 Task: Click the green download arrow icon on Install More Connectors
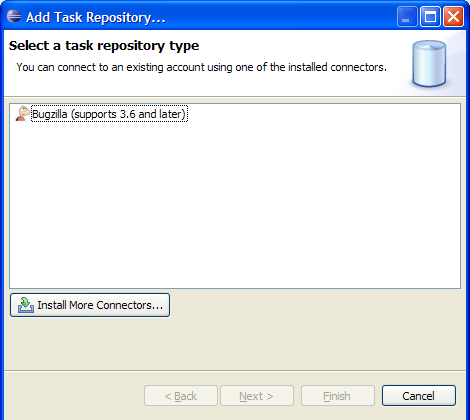point(26,305)
